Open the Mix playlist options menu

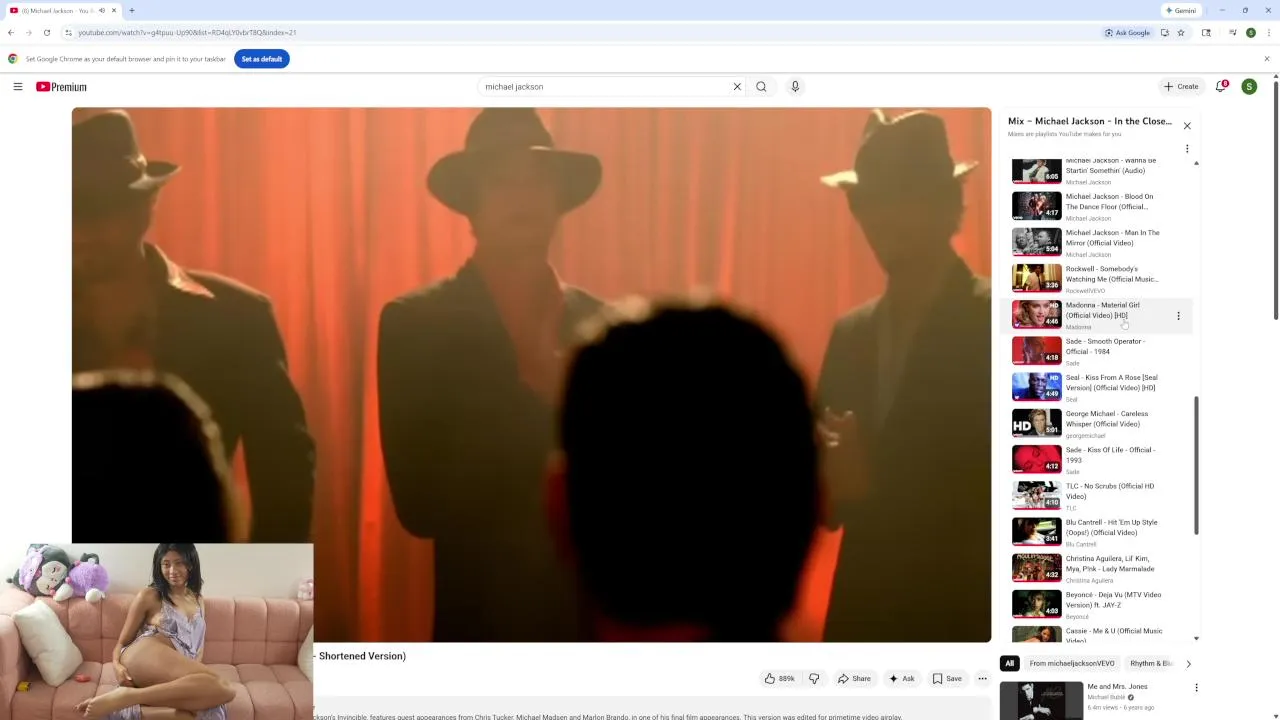(x=1187, y=149)
